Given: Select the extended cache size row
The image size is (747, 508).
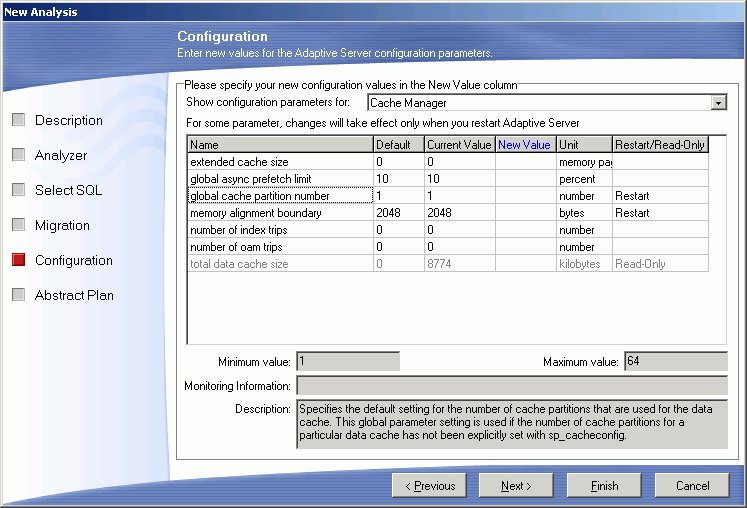Looking at the screenshot, I should [x=279, y=162].
